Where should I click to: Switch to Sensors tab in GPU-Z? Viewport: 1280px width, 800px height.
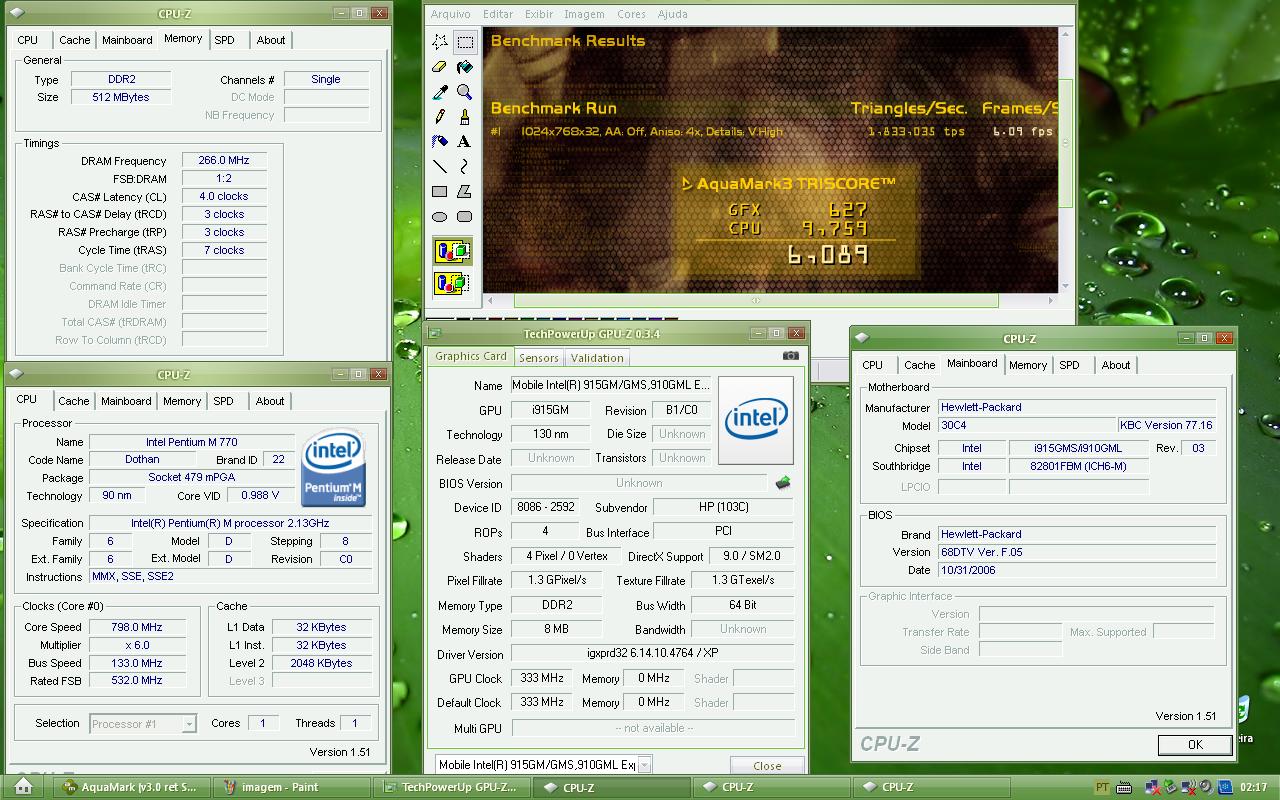pos(539,358)
